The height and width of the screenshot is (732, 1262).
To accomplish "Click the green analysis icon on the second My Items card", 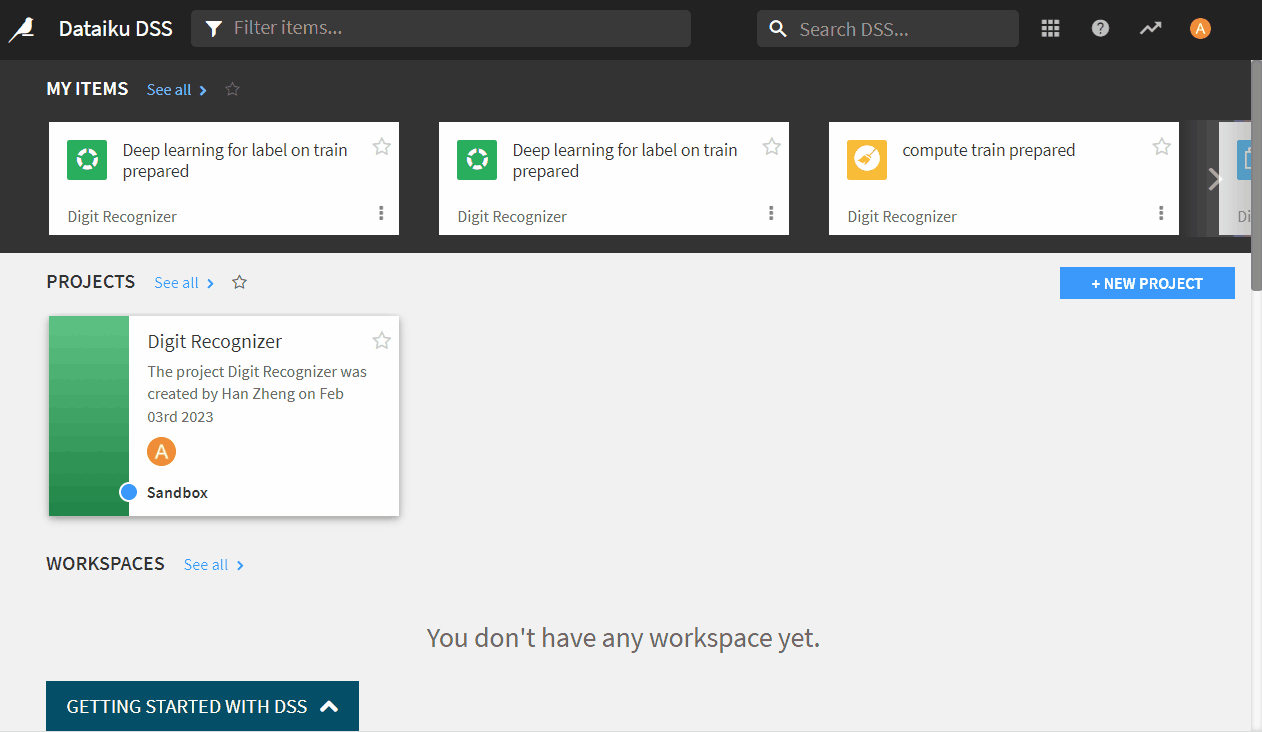I will click(477, 160).
